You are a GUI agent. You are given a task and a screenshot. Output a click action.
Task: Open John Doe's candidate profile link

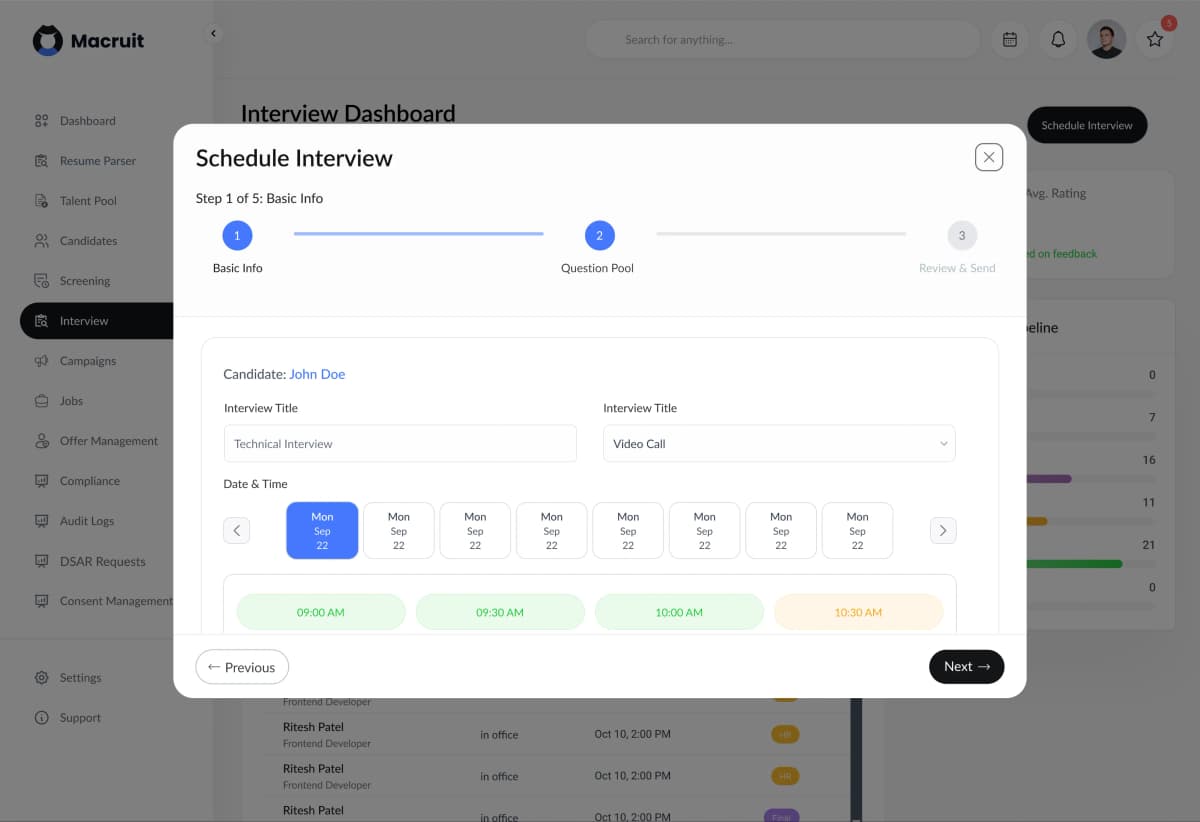tap(317, 373)
